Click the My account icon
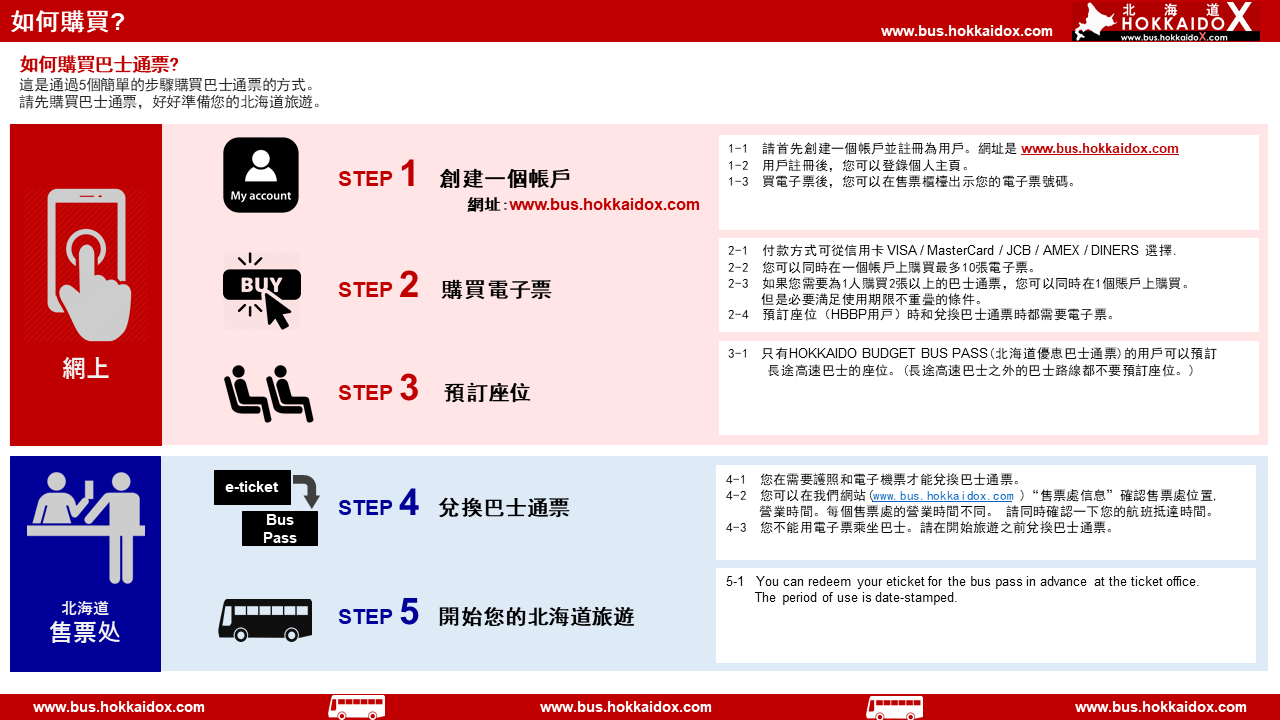Viewport: 1280px width, 720px height. point(261,175)
